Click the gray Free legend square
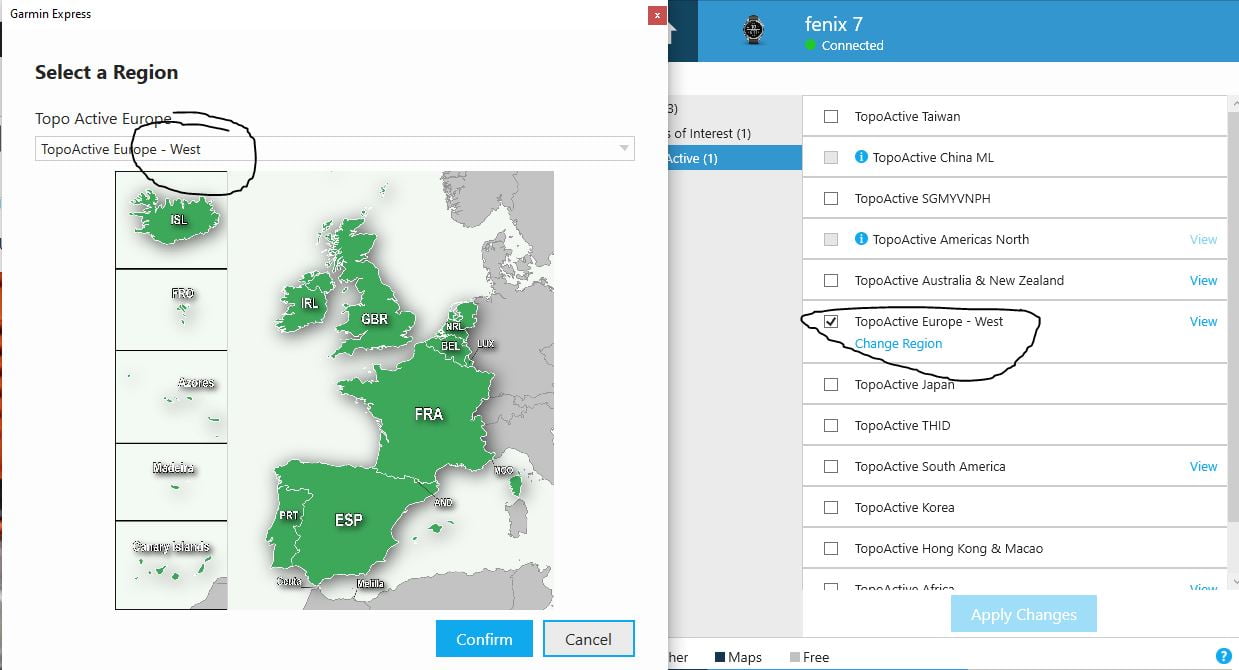The height and width of the screenshot is (670, 1239). click(x=795, y=657)
